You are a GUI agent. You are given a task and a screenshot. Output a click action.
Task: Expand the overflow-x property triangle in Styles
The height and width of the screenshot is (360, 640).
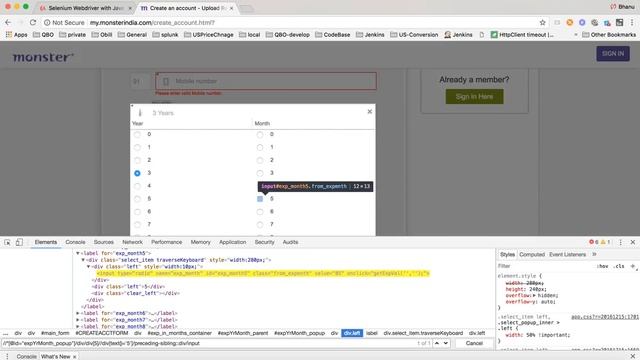[x=534, y=295]
